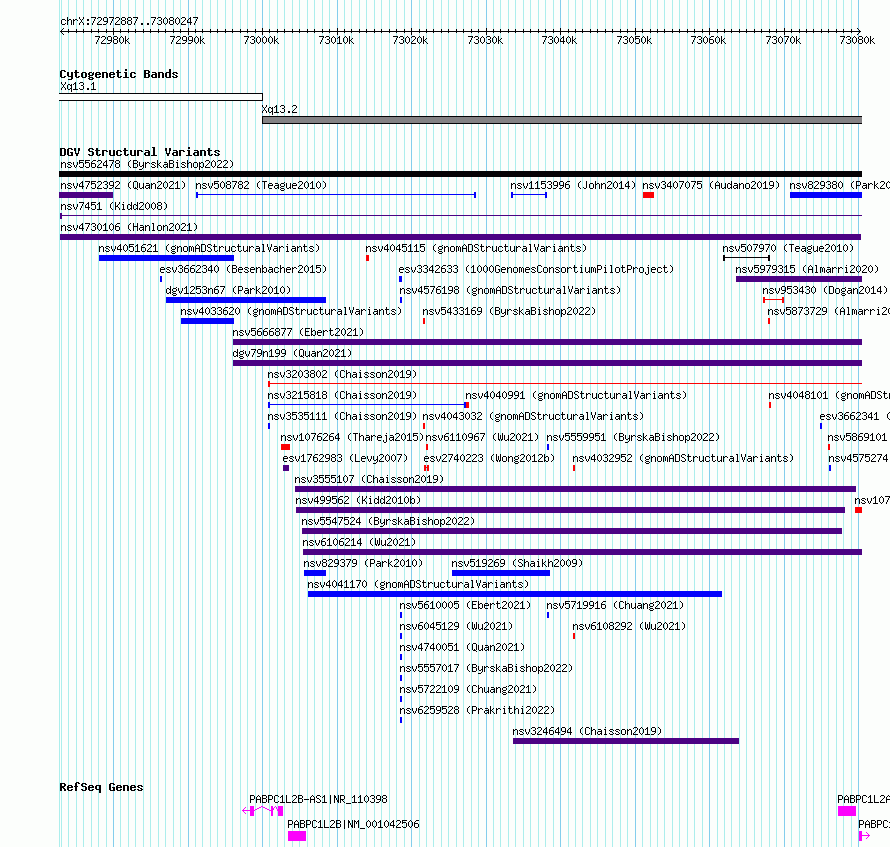The height and width of the screenshot is (847, 890).
Task: Select PABPC1L2B|NM_001042506 gene label
Action: point(353,825)
